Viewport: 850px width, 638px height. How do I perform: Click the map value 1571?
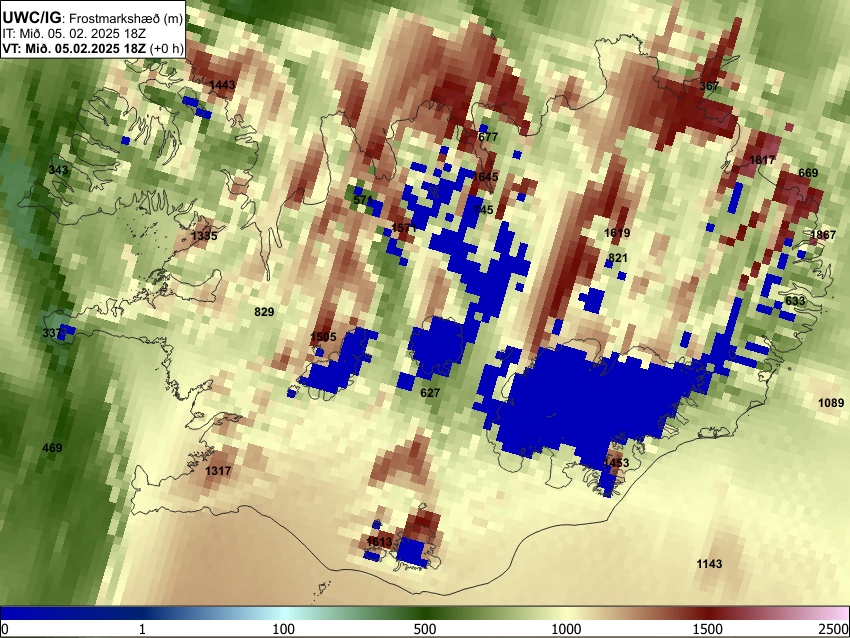click(404, 228)
